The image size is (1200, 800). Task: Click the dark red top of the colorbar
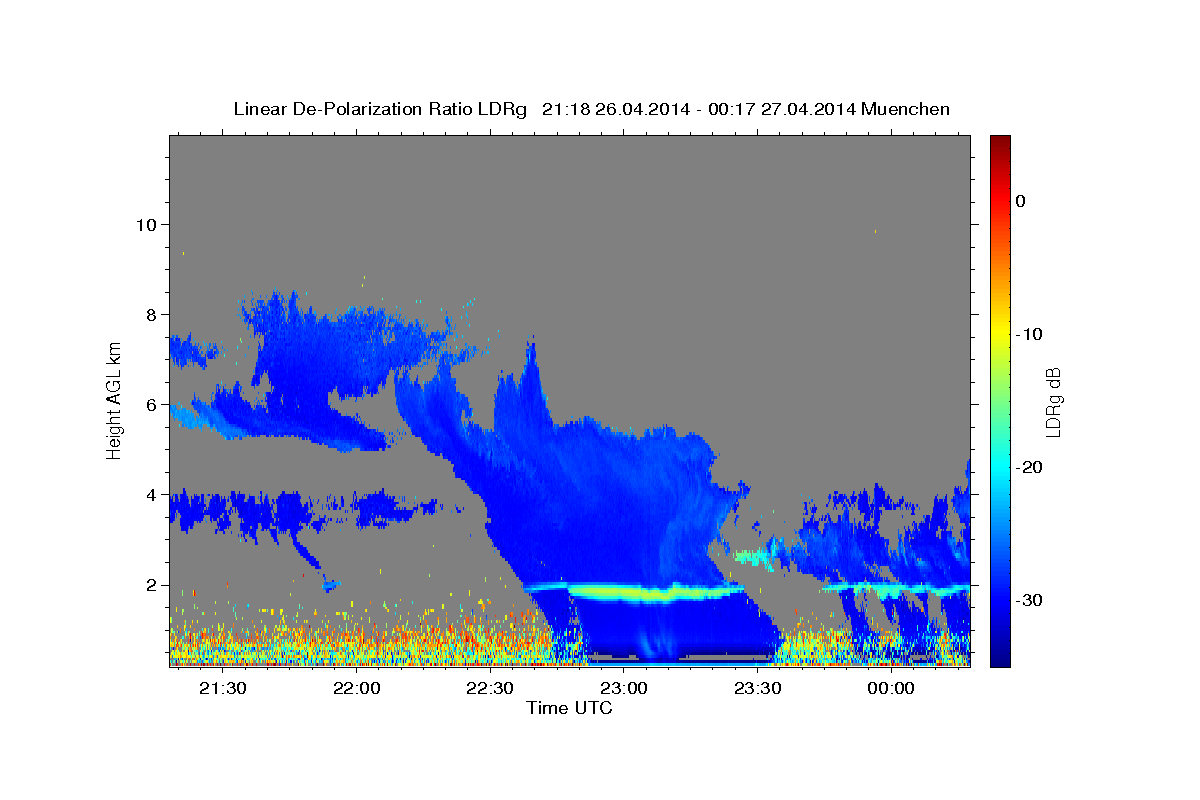coord(1000,143)
